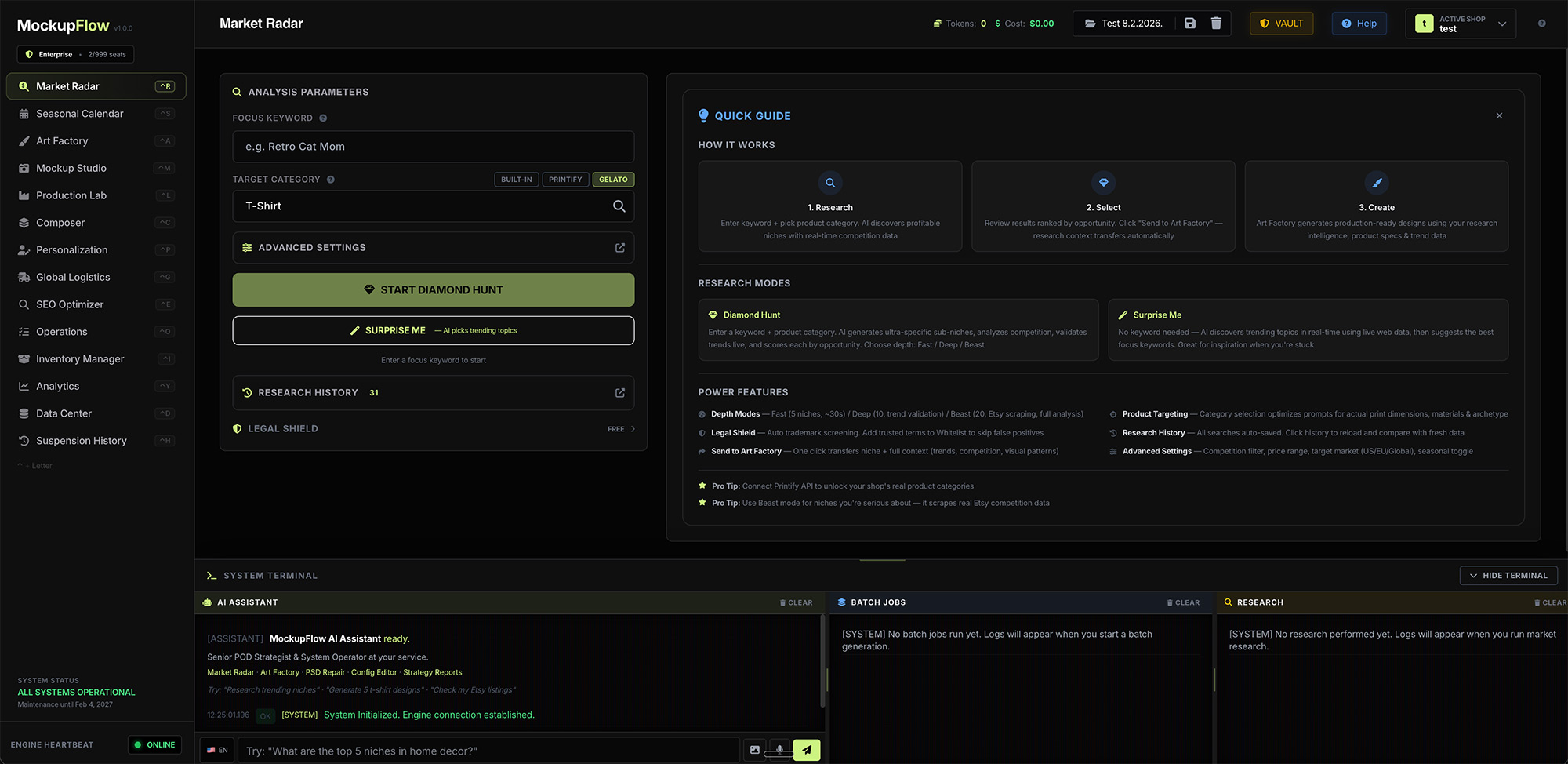Image resolution: width=1568 pixels, height=764 pixels.
Task: Open the SEO Optimizer tool
Action: click(x=72, y=304)
